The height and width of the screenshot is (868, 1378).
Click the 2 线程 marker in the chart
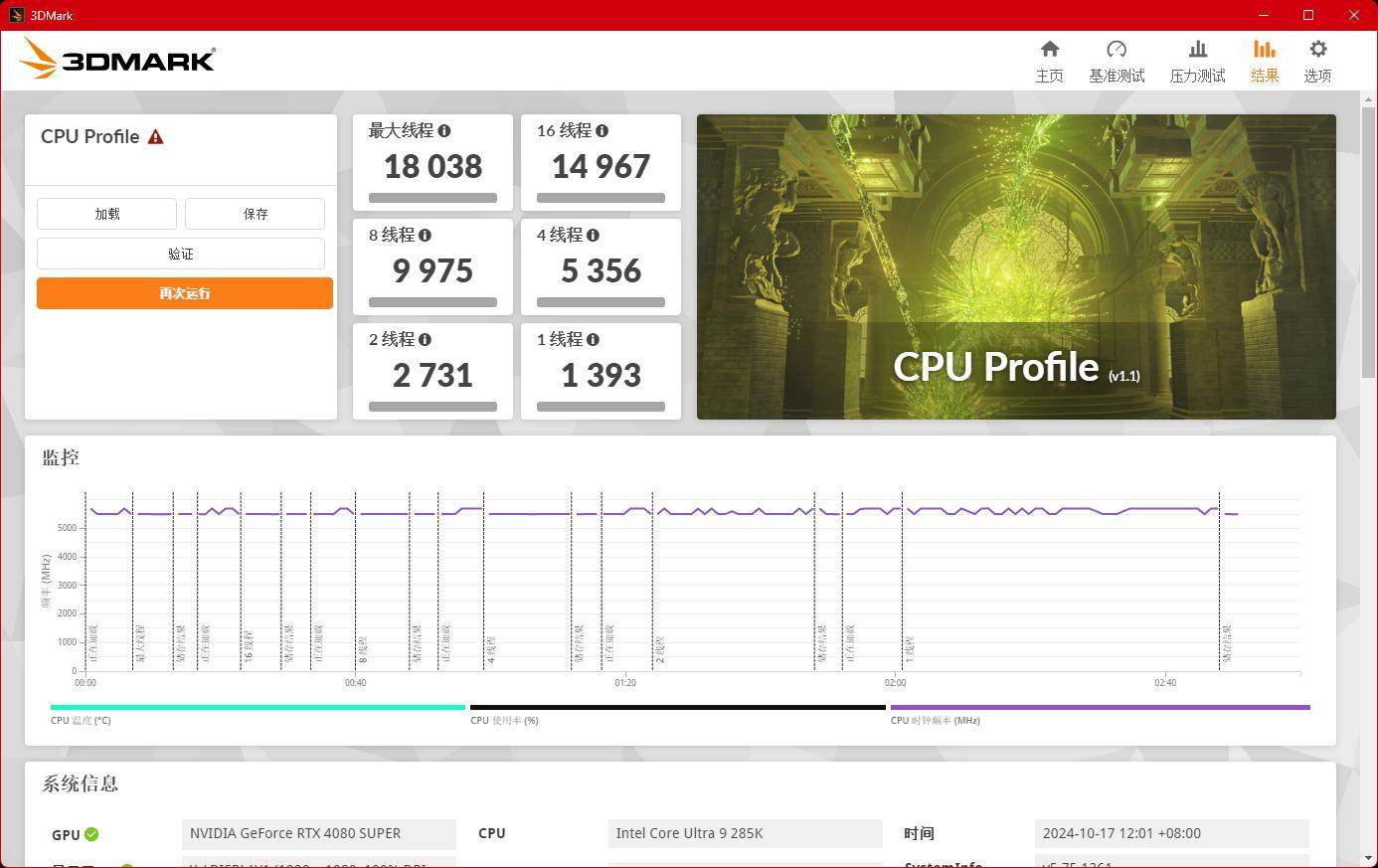[x=659, y=649]
